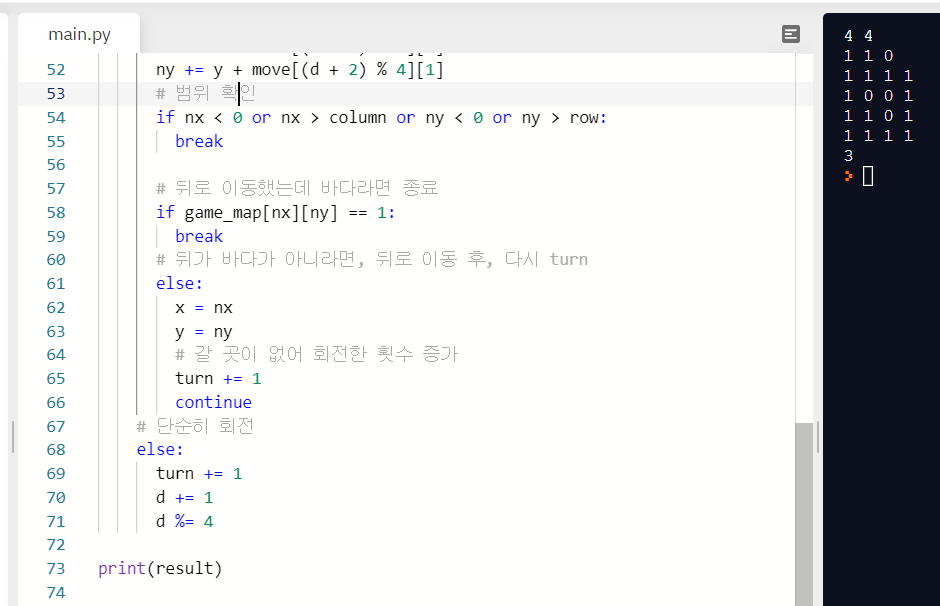The width and height of the screenshot is (940, 606).
Task: Click 'turn += 1' on line 69
Action: pyautogui.click(x=199, y=474)
